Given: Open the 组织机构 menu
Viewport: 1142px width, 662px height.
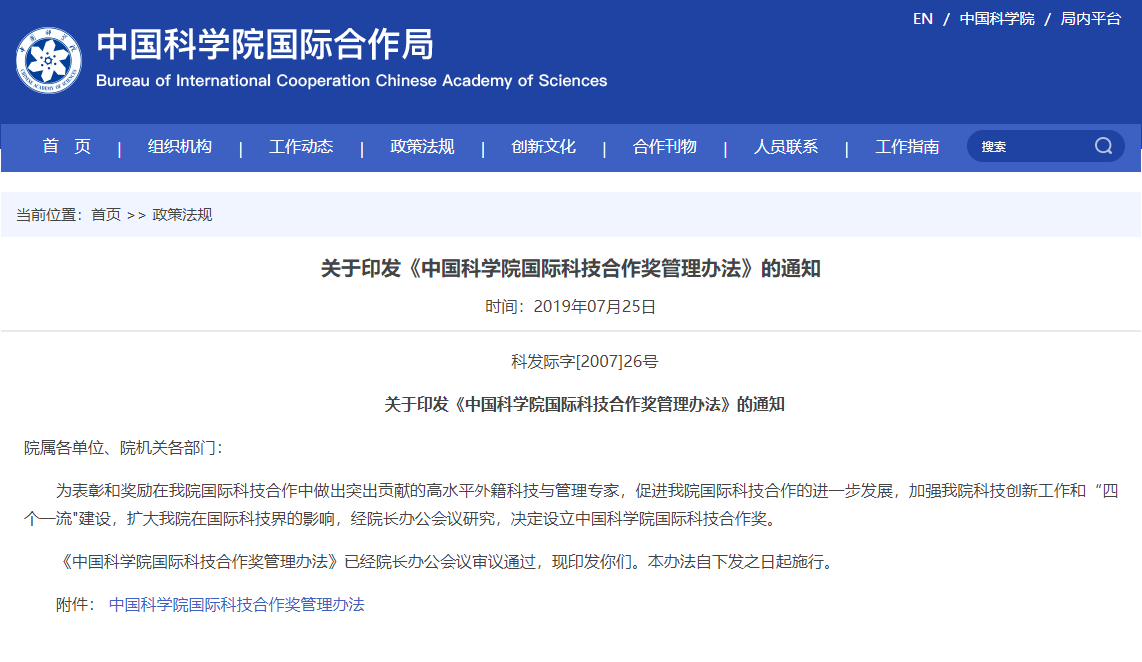Looking at the screenshot, I should click(x=180, y=146).
